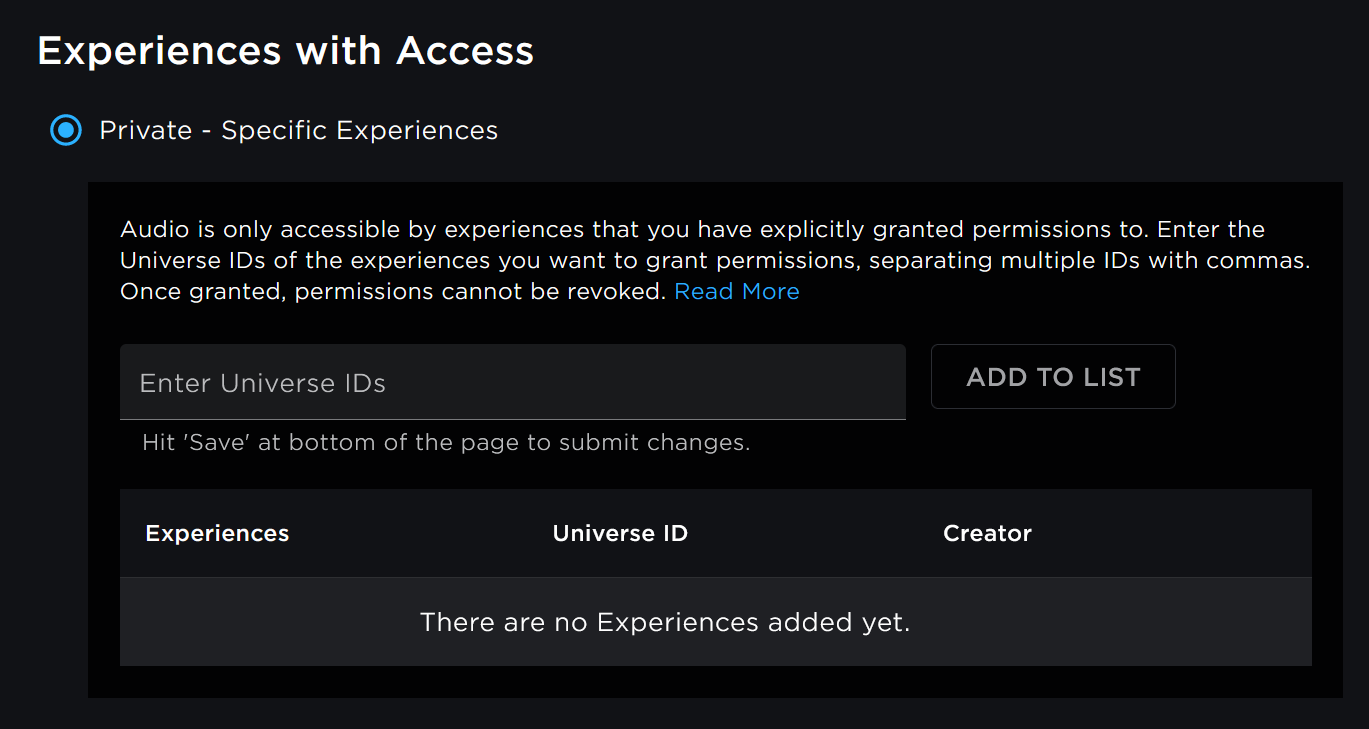Click the hint text about hitting 'Save'
1369x729 pixels.
(x=446, y=442)
